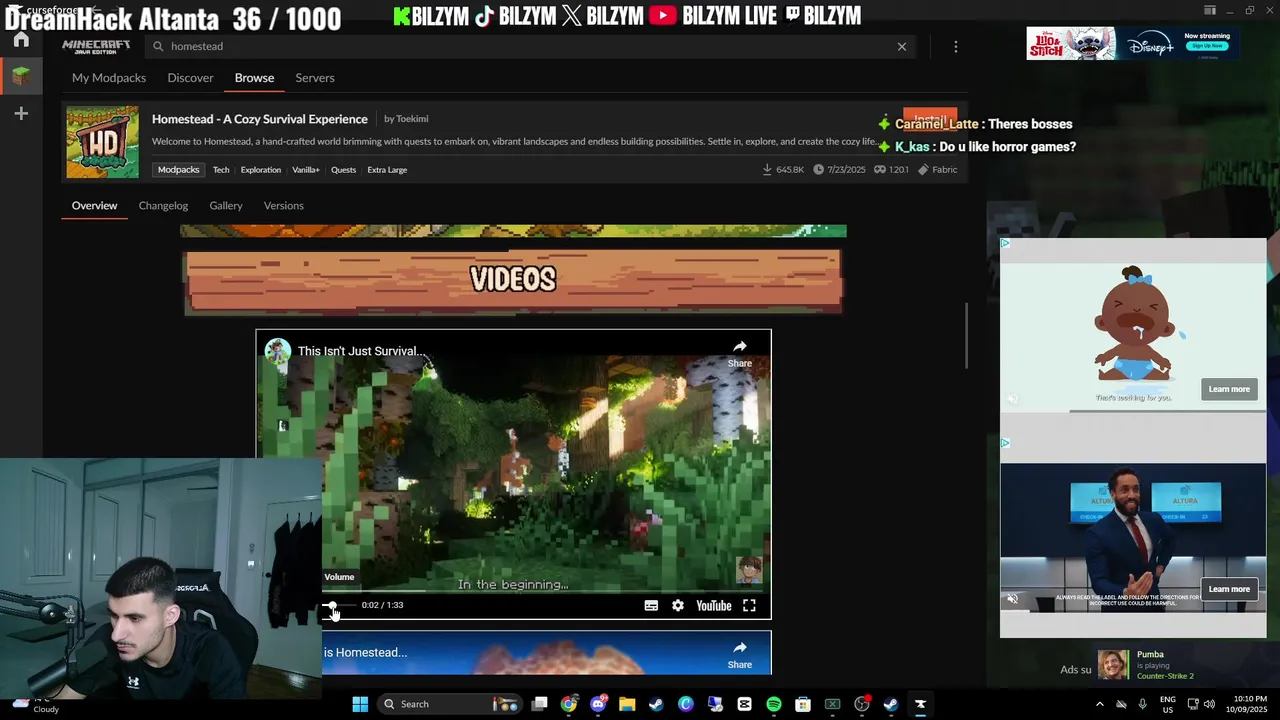The width and height of the screenshot is (1280, 720).
Task: Click Learn more on the Altura ad
Action: [1229, 589]
